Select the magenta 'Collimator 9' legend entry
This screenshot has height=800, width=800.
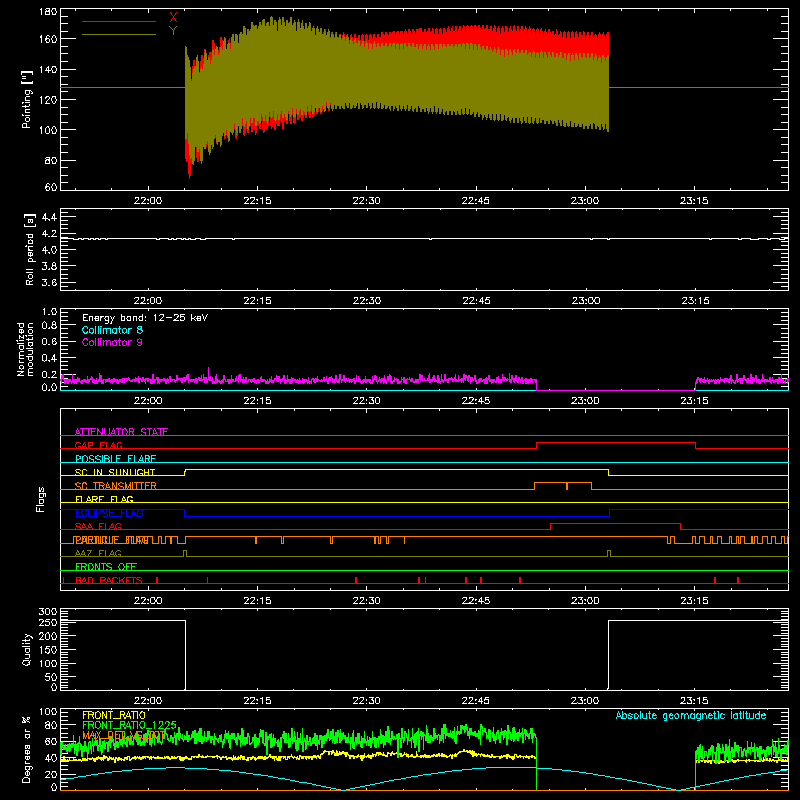click(112, 342)
